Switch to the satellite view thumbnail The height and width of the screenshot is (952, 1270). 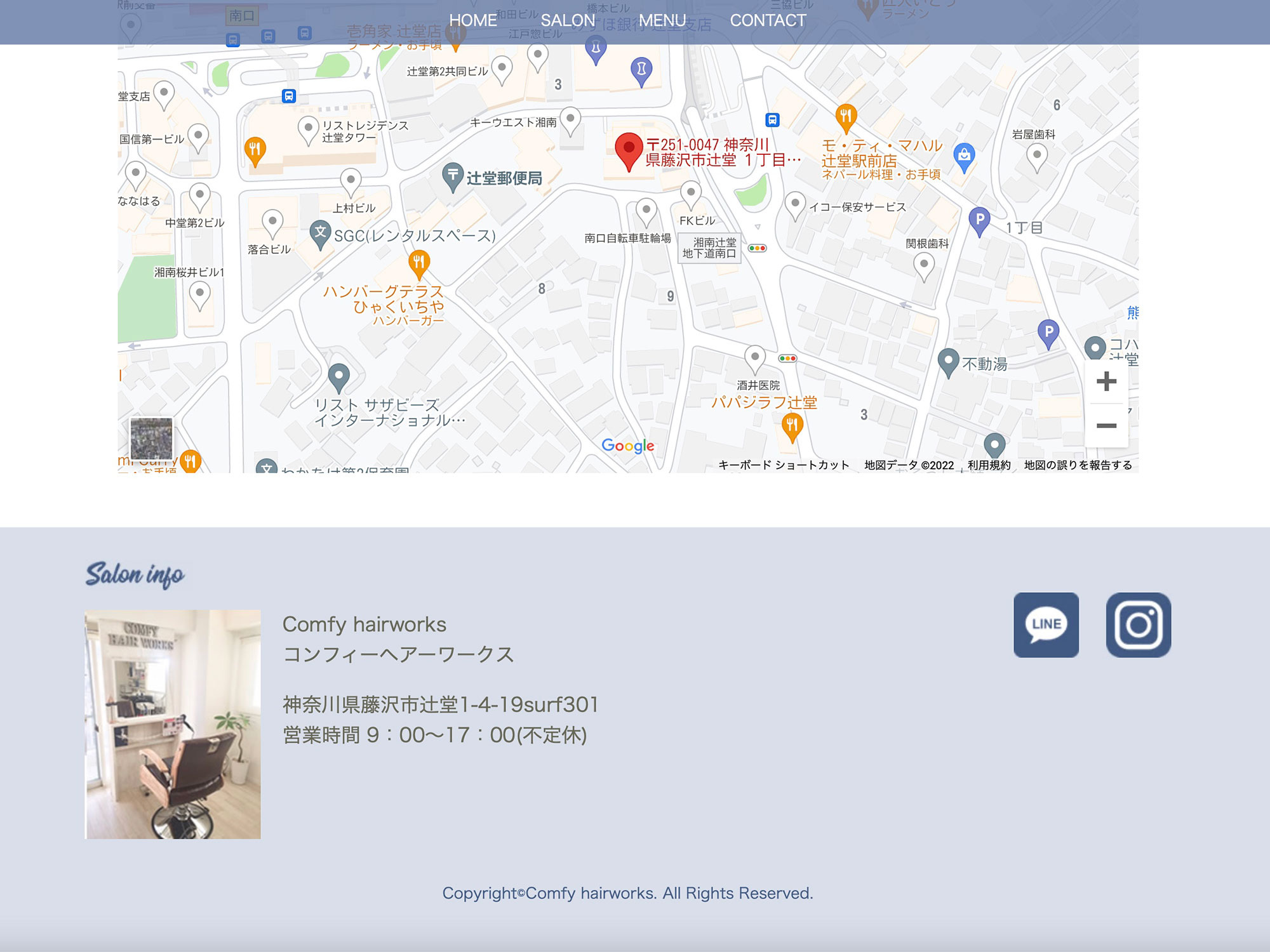(151, 438)
